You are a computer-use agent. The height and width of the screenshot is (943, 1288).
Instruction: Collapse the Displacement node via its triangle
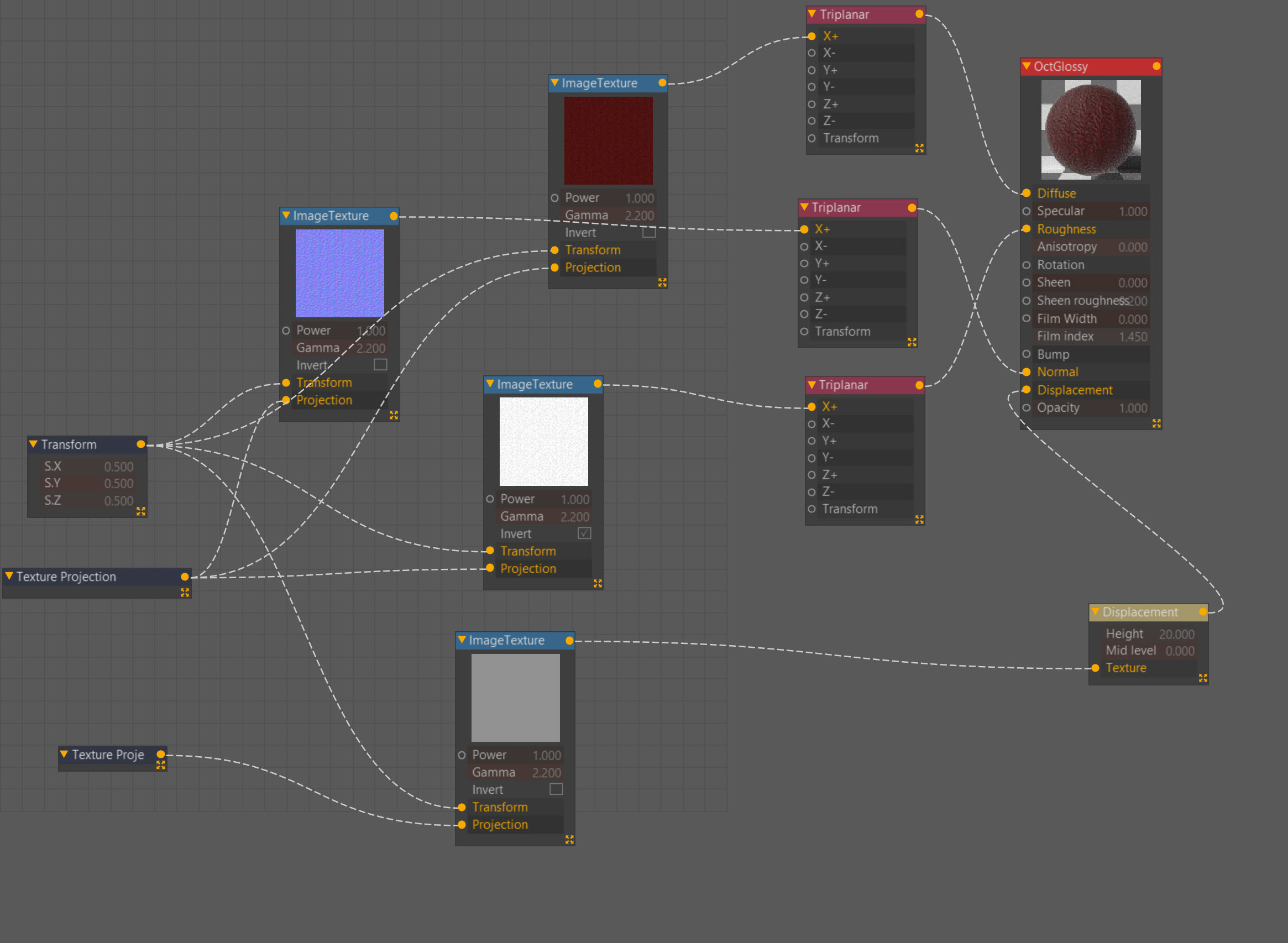tap(1095, 612)
